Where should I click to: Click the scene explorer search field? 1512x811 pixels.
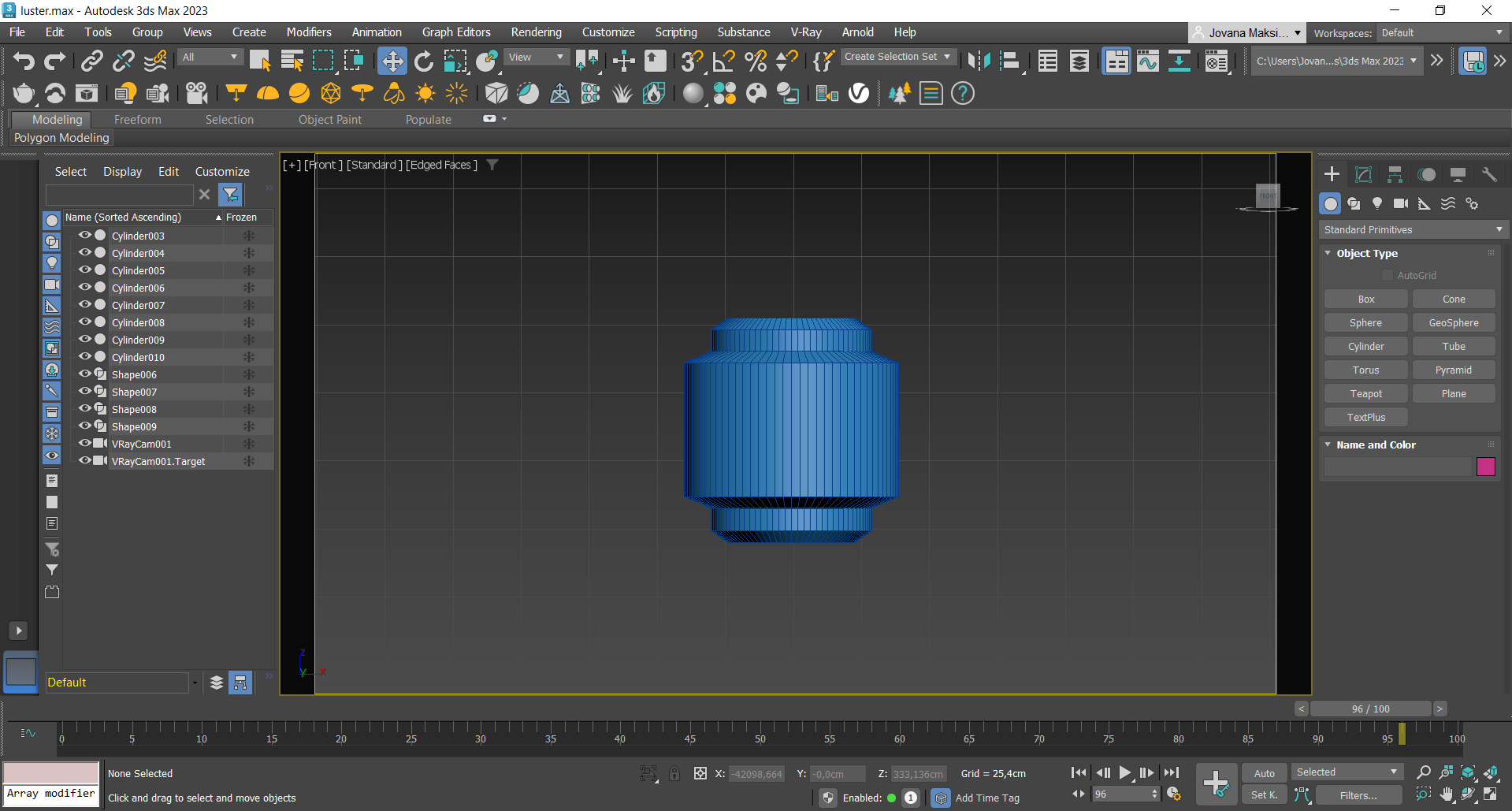119,194
